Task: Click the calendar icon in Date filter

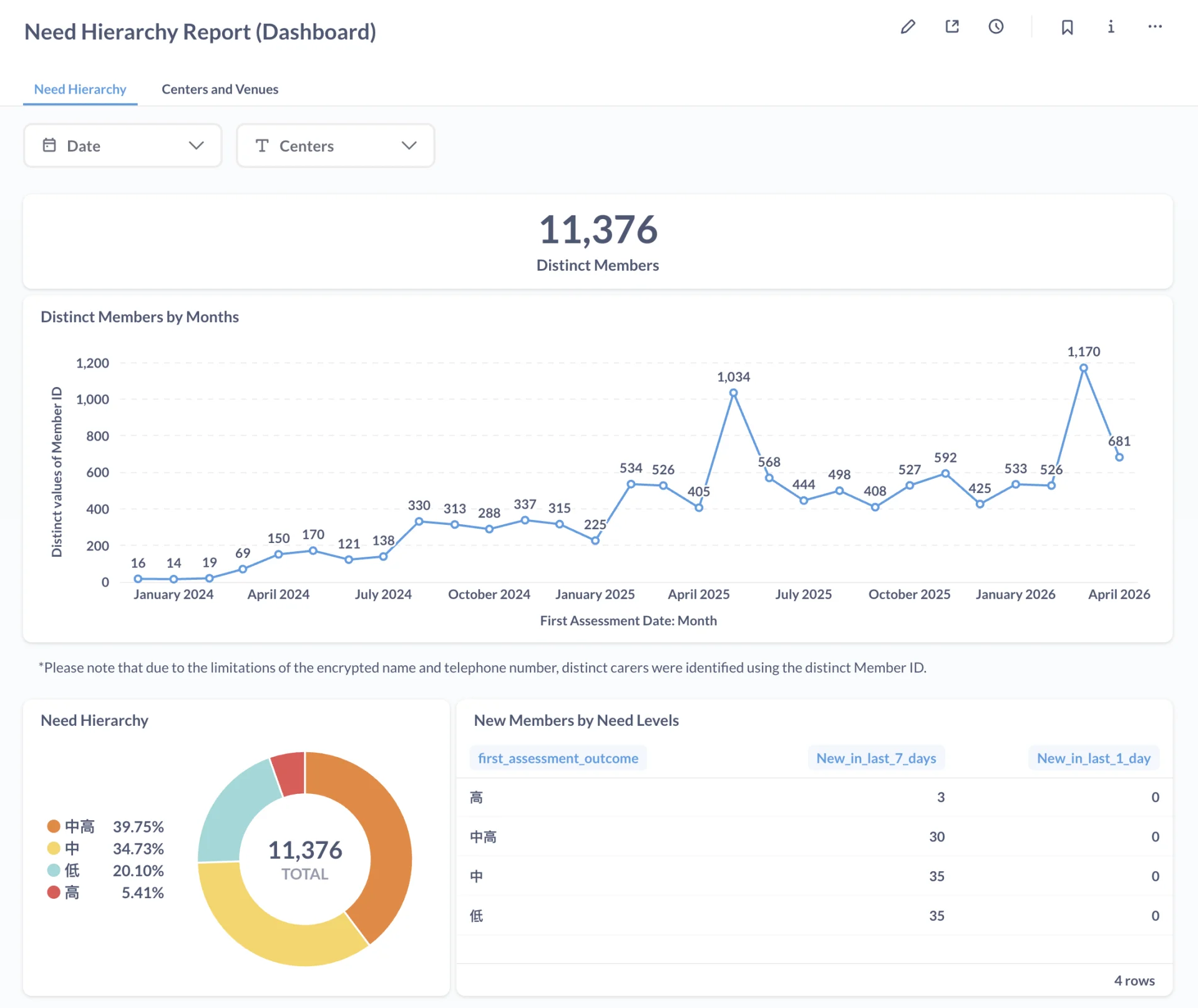Action: pyautogui.click(x=49, y=145)
